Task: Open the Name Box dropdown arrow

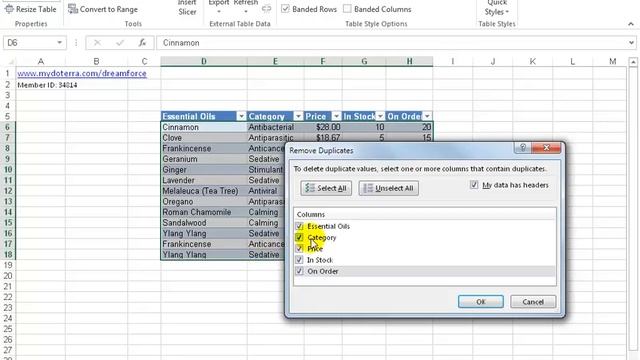Action: [x=60, y=42]
